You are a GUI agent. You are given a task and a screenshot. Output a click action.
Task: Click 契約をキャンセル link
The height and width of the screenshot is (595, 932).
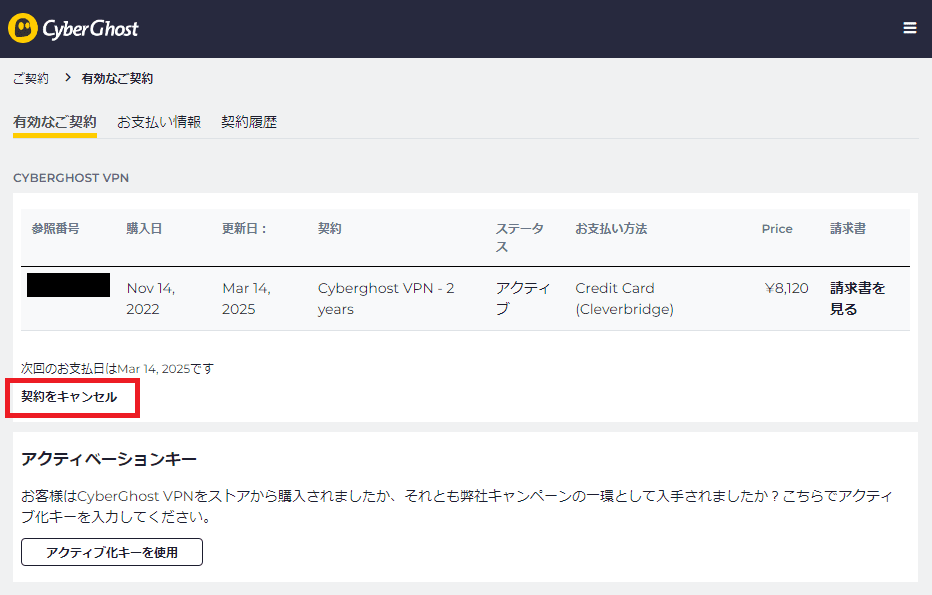pos(69,396)
